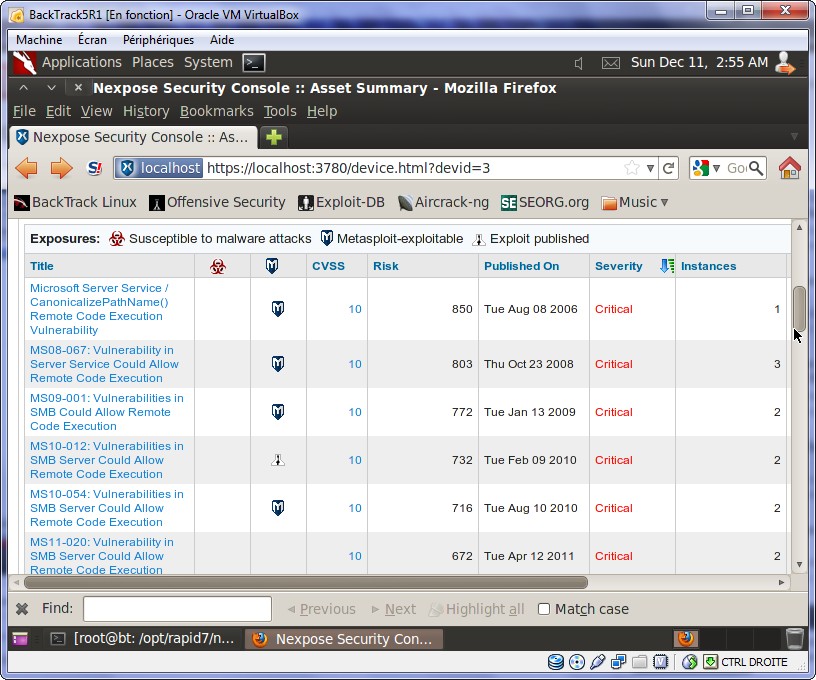Image resolution: width=816 pixels, height=680 pixels.
Task: Click the S! toolbar icon beside the address bar
Action: tap(95, 168)
